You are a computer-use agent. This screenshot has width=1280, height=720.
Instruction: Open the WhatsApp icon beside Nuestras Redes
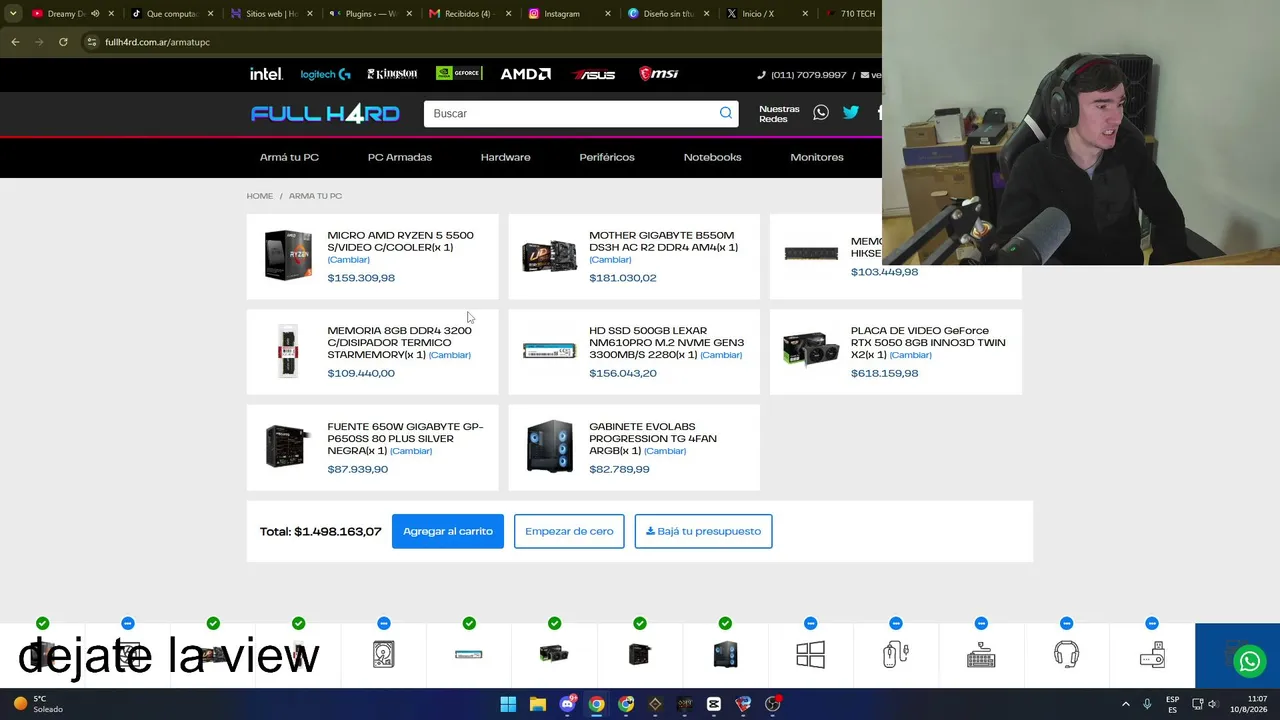(821, 113)
